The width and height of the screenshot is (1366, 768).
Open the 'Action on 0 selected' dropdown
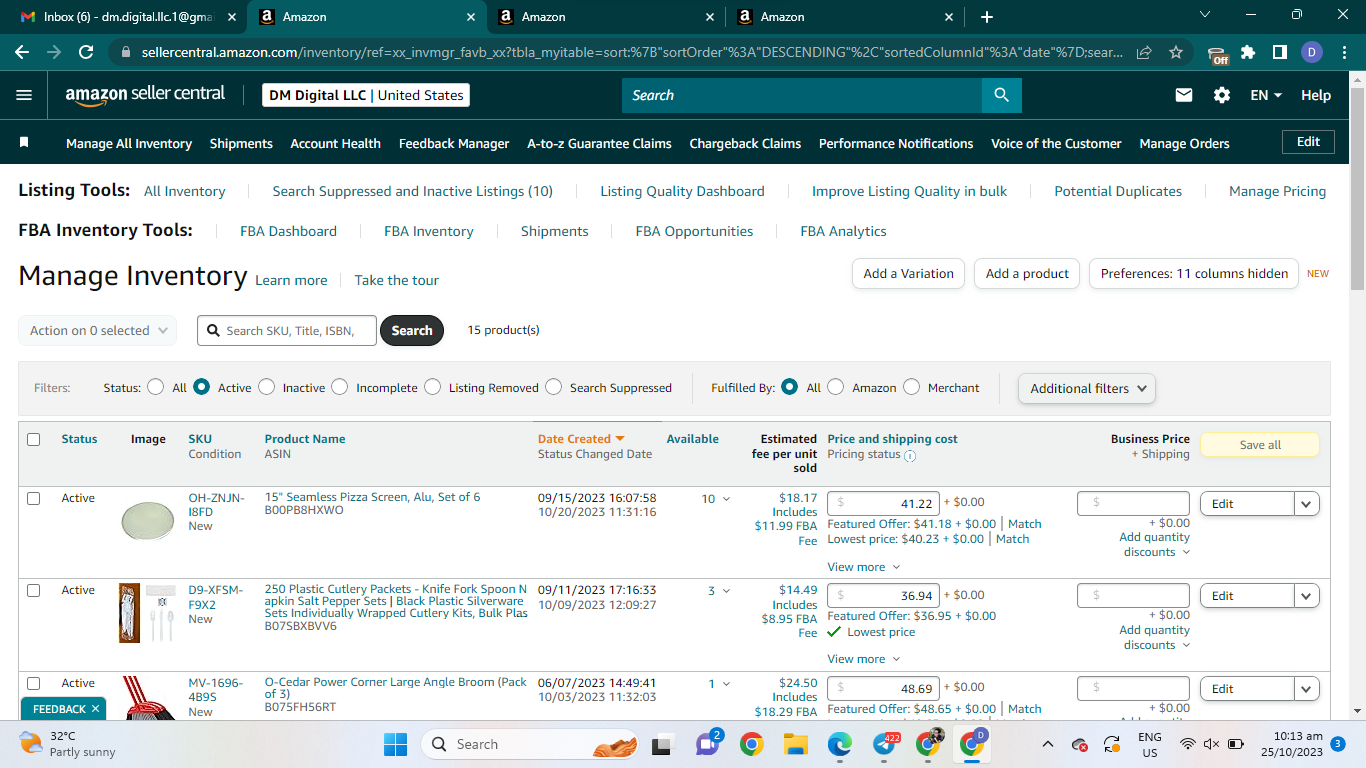[x=98, y=330]
